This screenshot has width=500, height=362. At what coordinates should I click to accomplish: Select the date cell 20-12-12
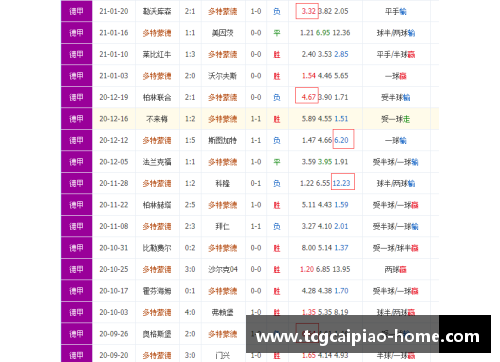(114, 140)
